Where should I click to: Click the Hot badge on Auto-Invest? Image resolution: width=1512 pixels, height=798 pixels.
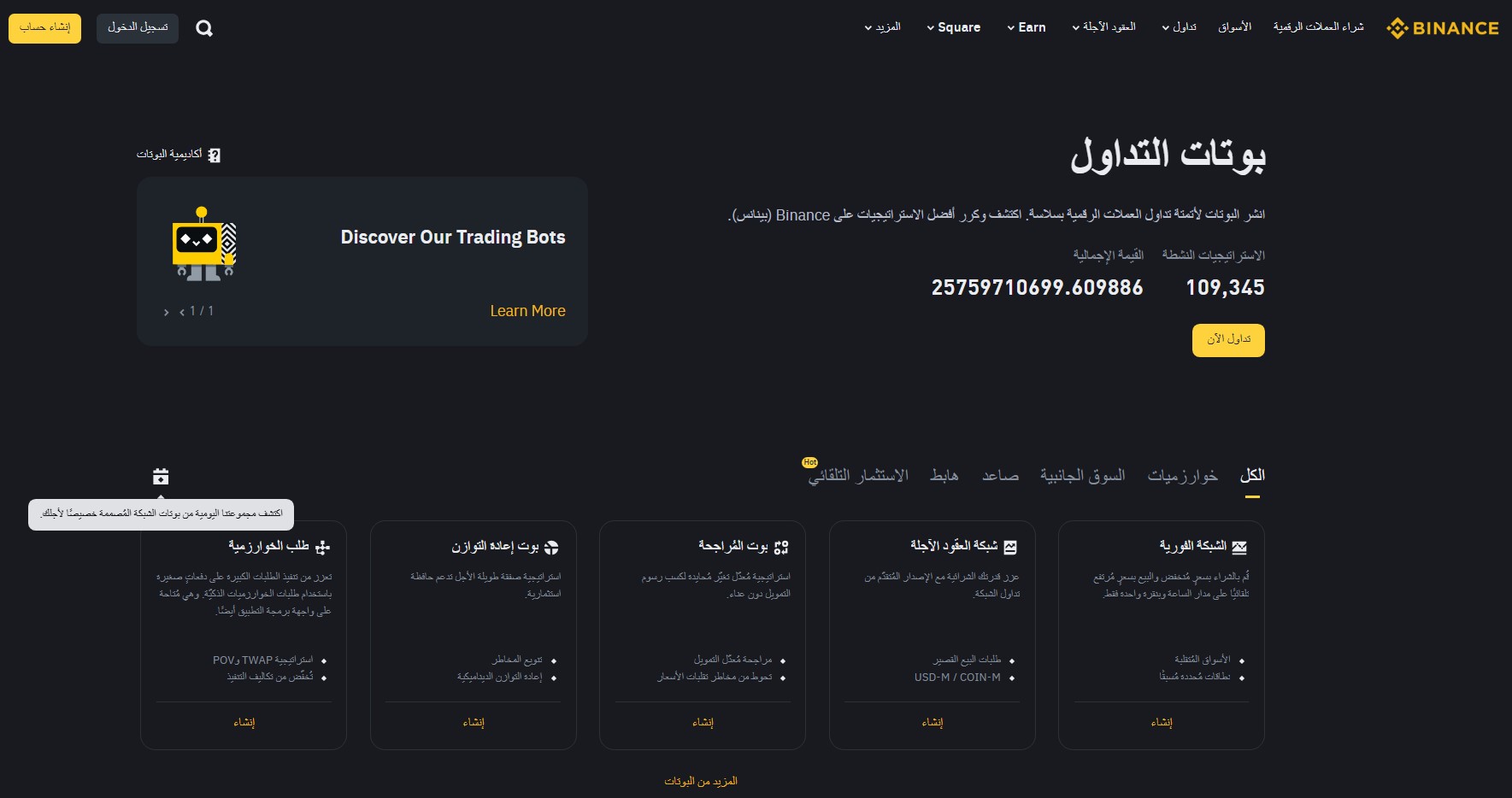point(809,462)
